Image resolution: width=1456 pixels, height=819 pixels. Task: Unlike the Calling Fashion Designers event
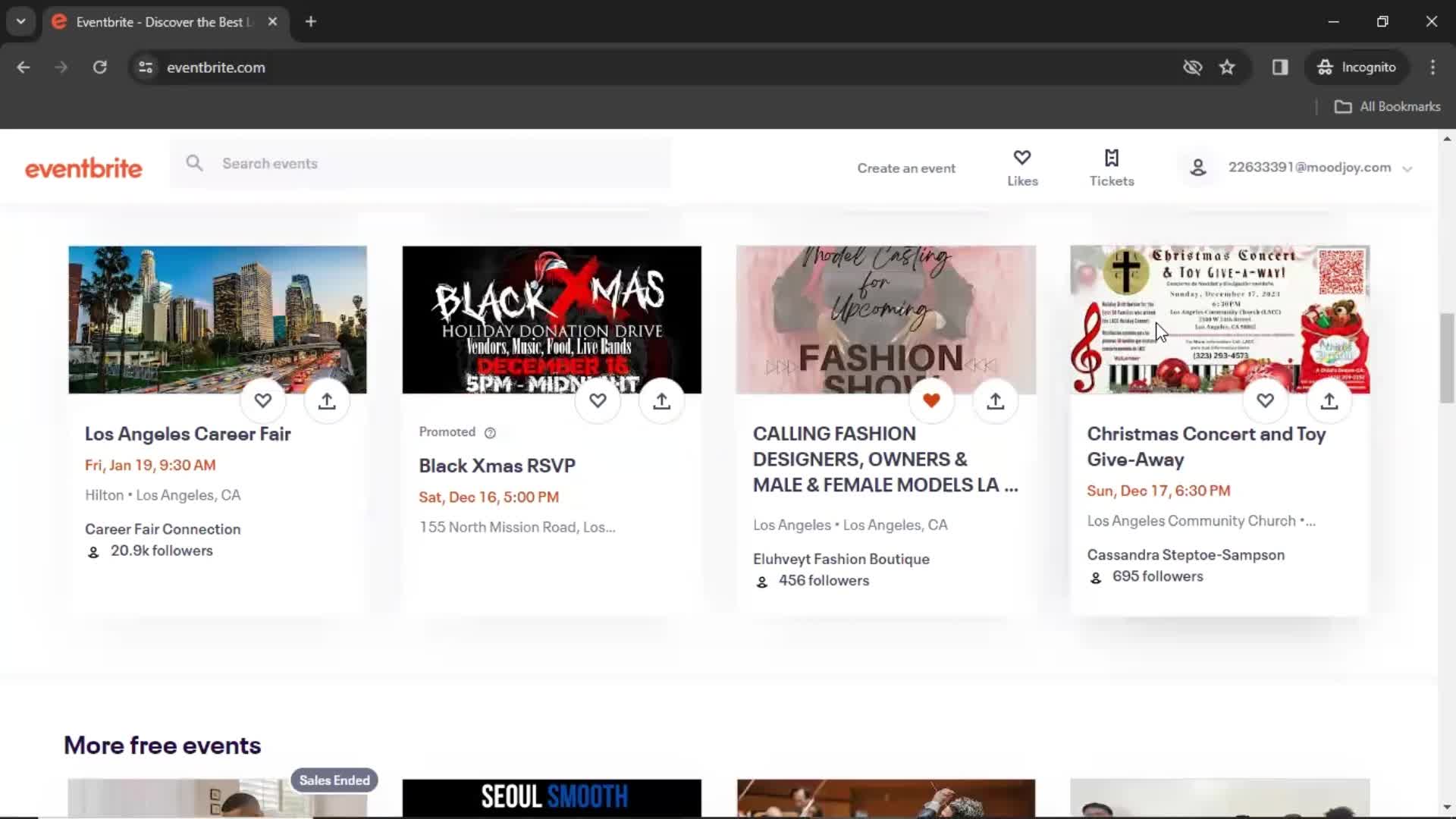point(931,400)
